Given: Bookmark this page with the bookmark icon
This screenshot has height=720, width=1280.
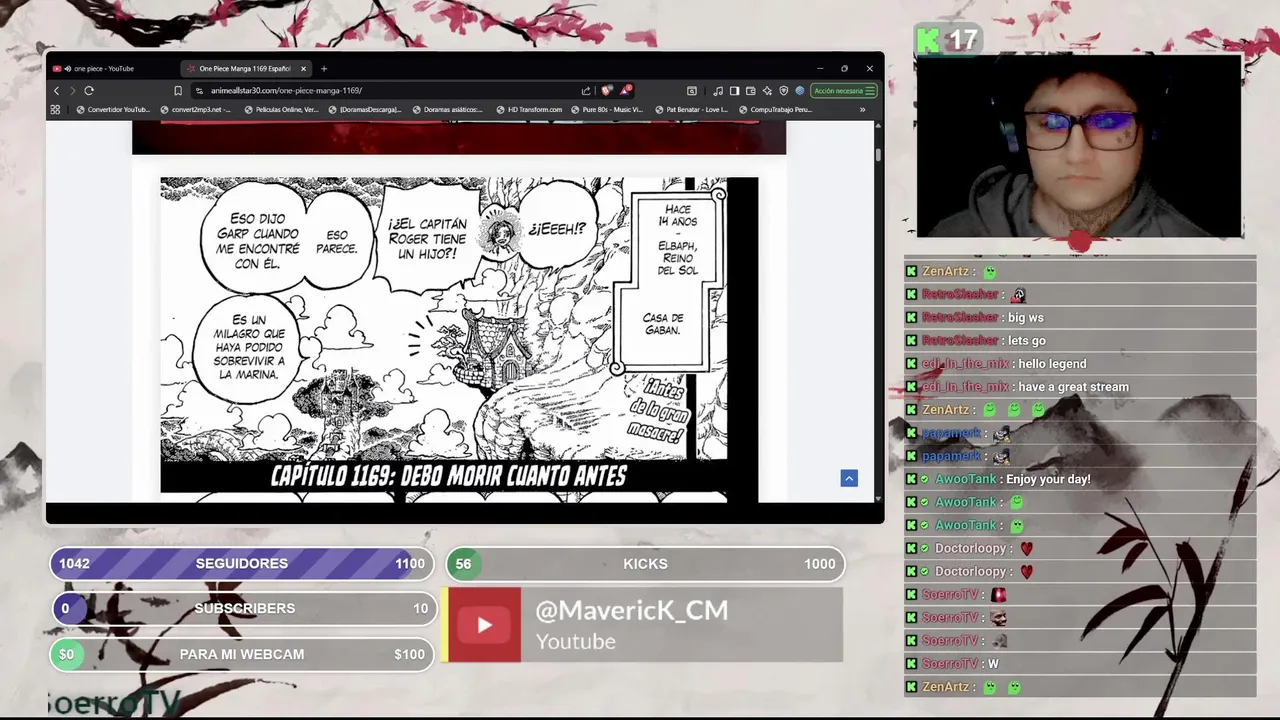Looking at the screenshot, I should pyautogui.click(x=178, y=91).
